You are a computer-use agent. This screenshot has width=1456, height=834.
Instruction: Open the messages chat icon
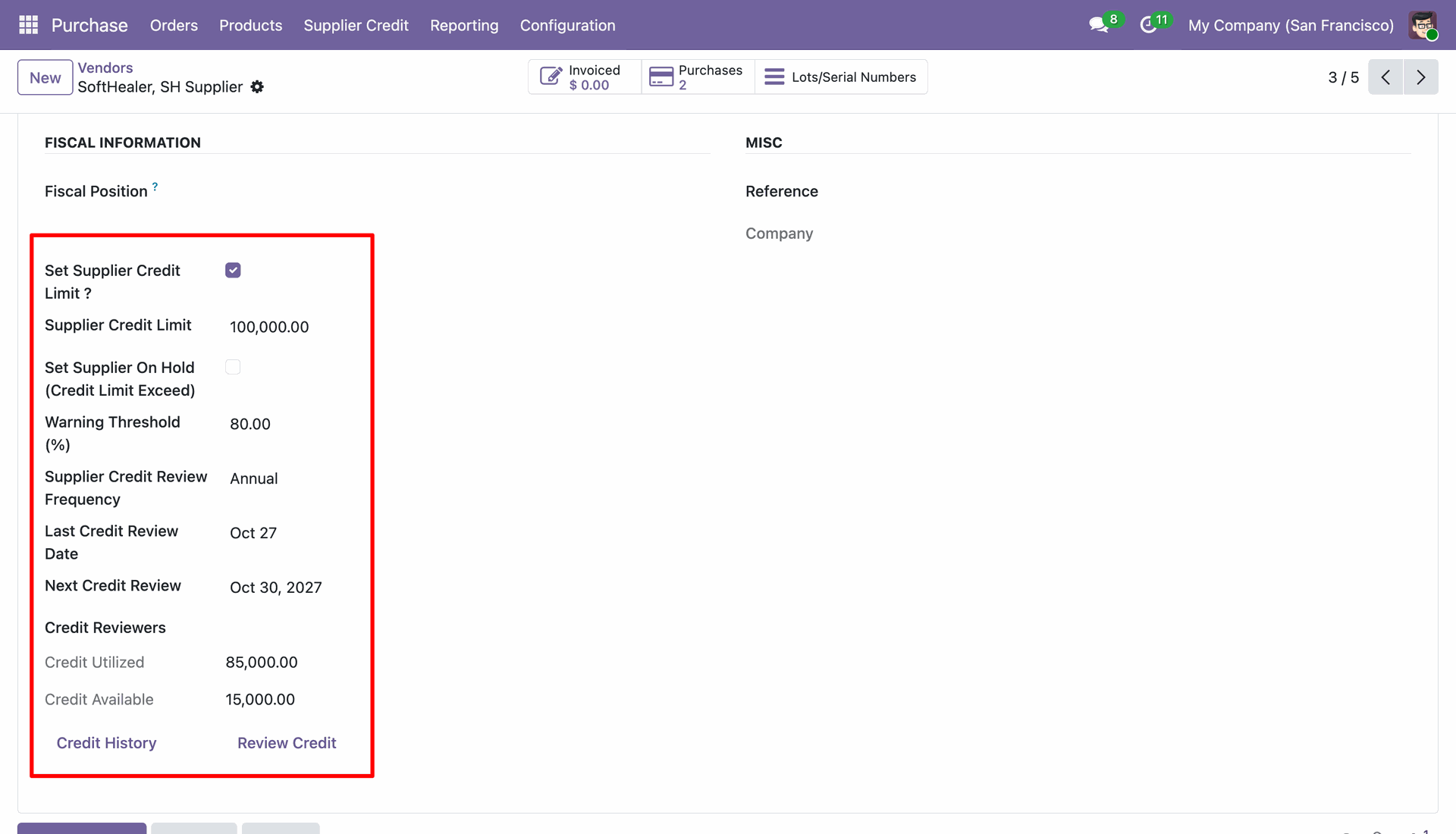[1098, 25]
